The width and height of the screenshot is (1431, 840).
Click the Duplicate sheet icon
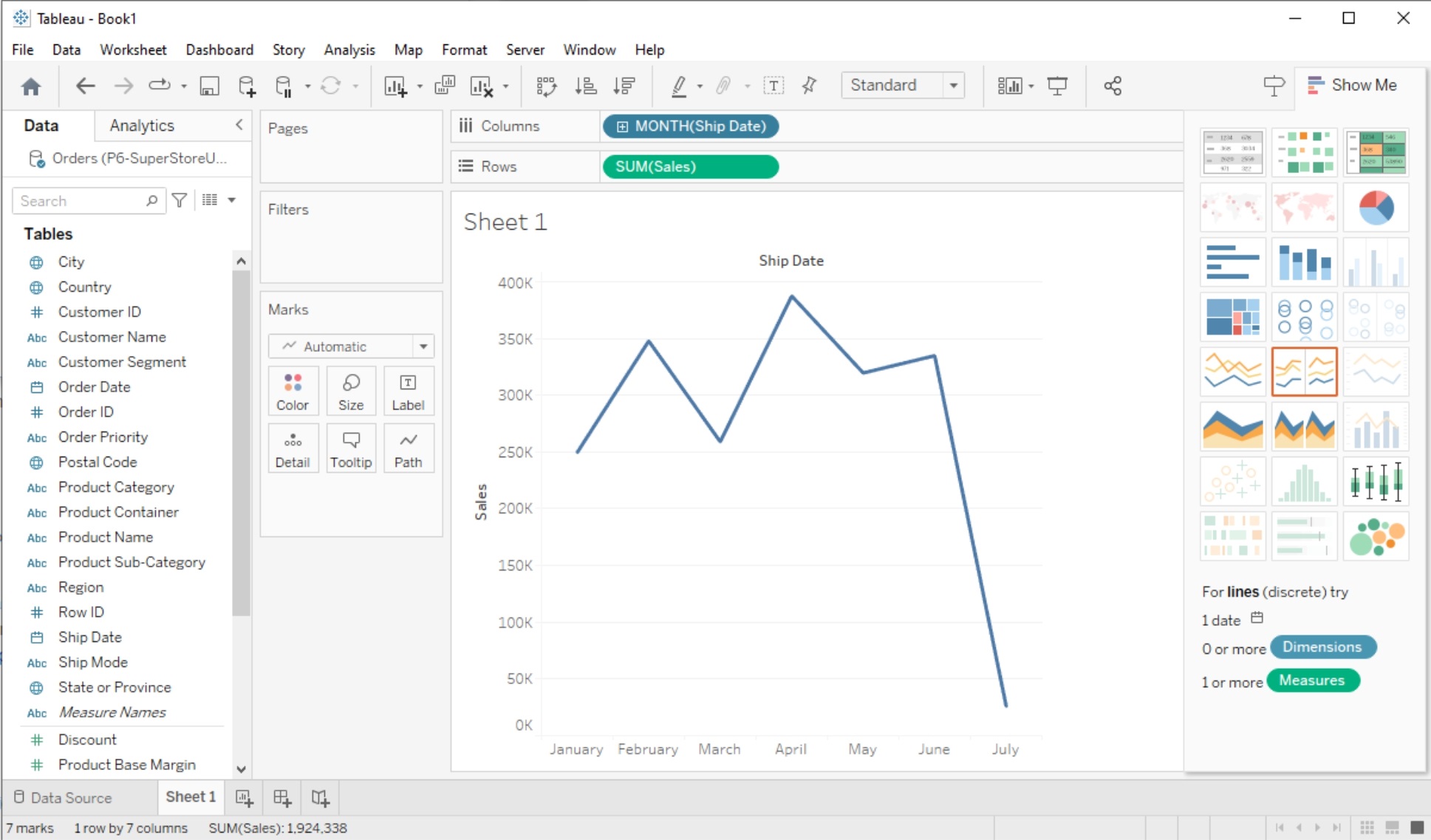coord(445,86)
